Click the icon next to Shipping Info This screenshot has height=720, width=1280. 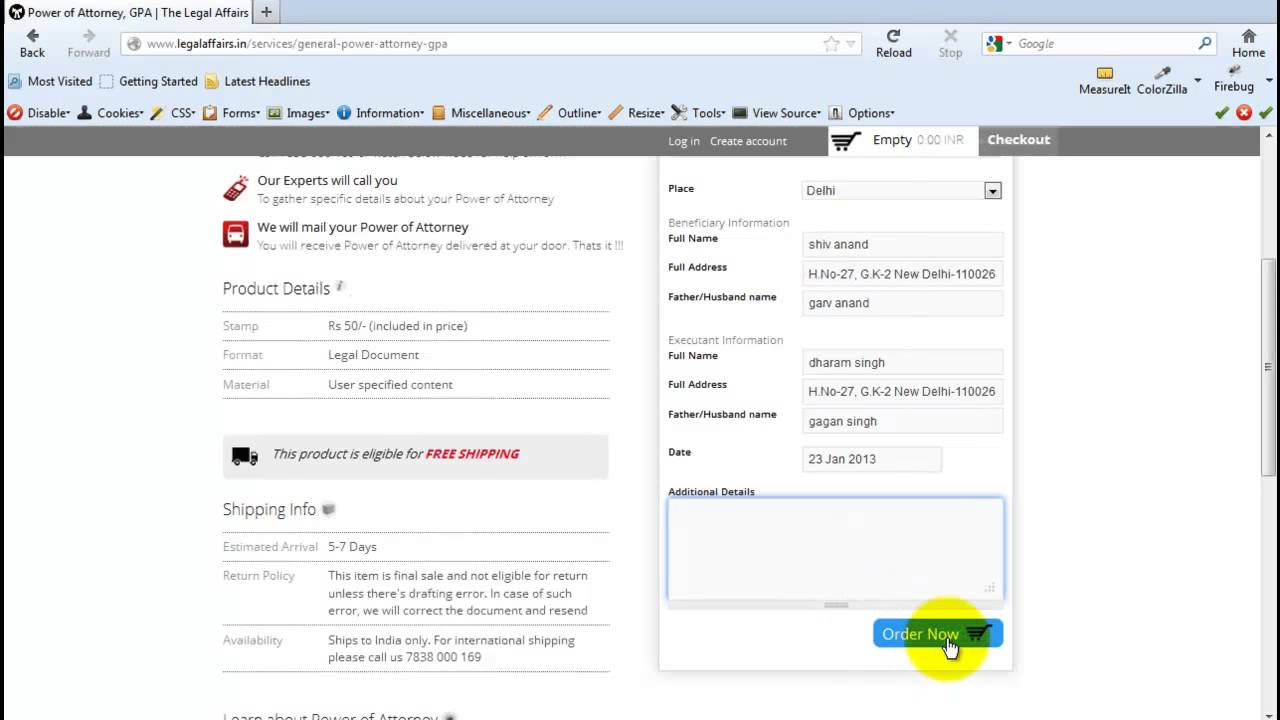[x=328, y=509]
